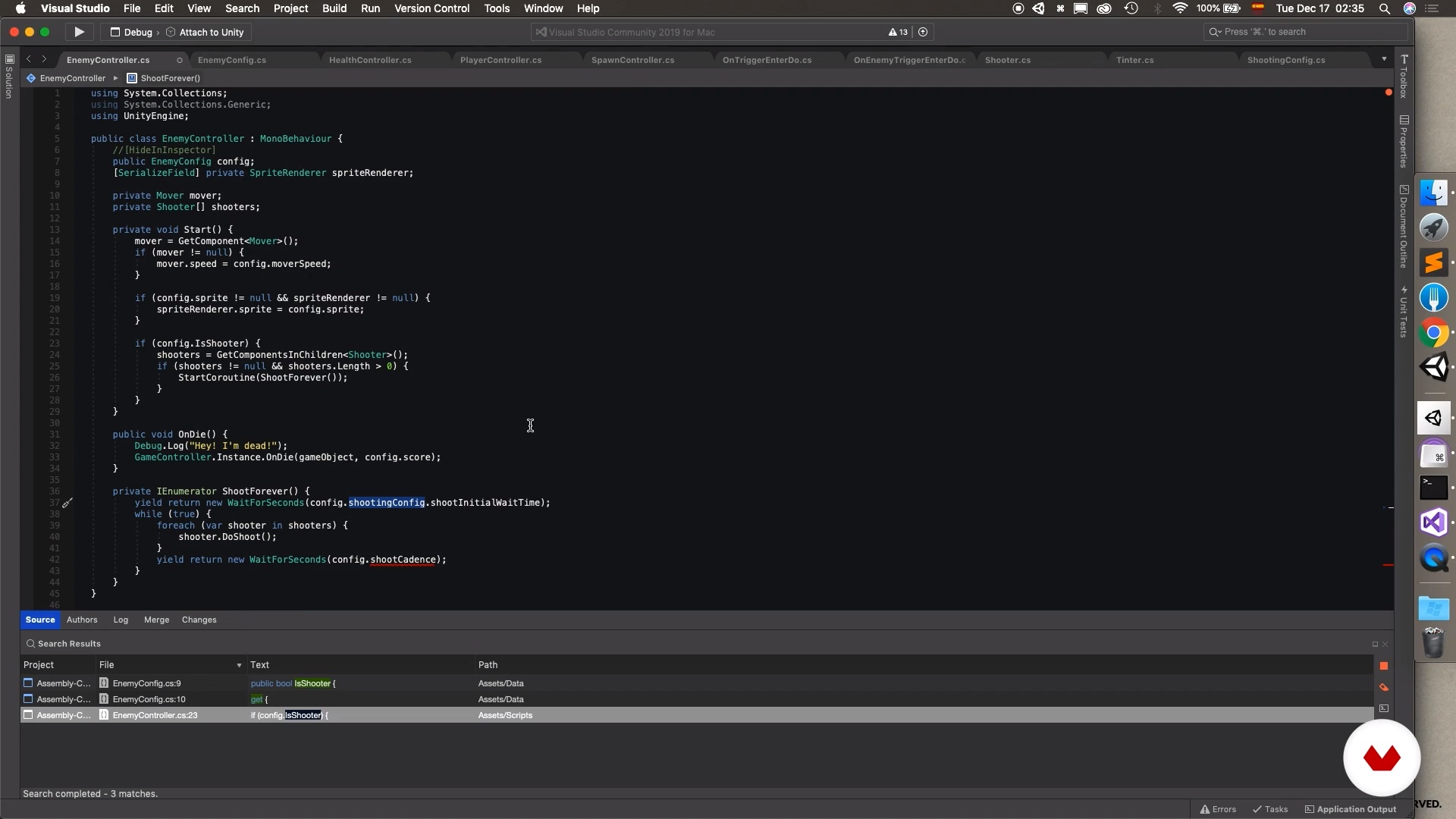Click the orange error dot atop the scrollbar
Screen dimensions: 1456x819
click(x=1389, y=93)
